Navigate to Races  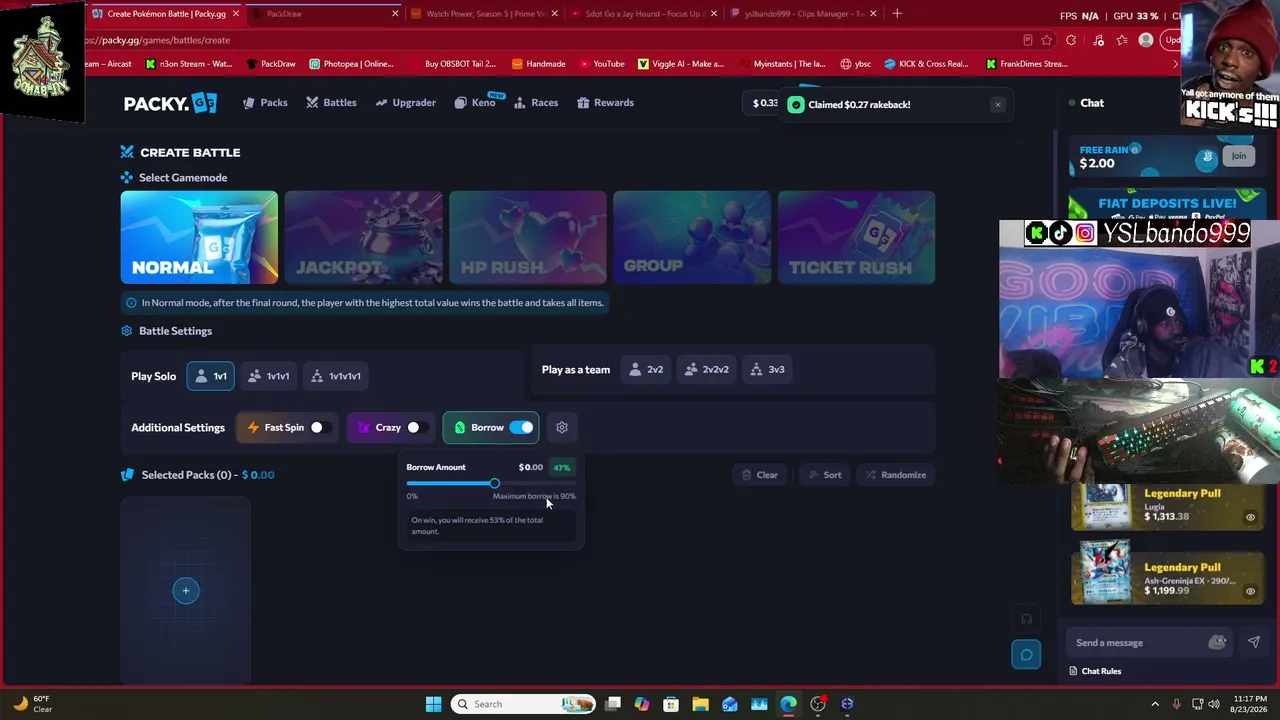coord(536,103)
